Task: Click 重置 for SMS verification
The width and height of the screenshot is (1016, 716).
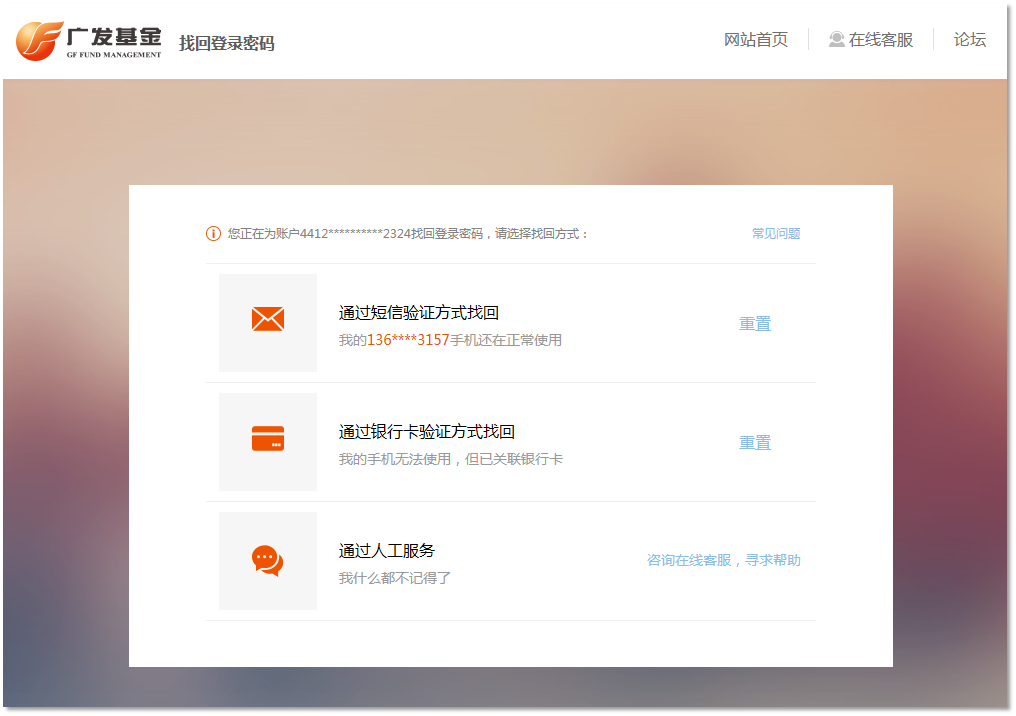Action: pos(755,324)
